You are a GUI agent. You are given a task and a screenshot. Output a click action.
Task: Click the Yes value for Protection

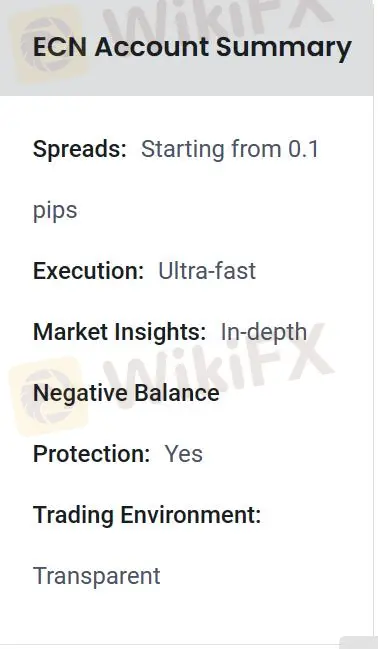(183, 454)
